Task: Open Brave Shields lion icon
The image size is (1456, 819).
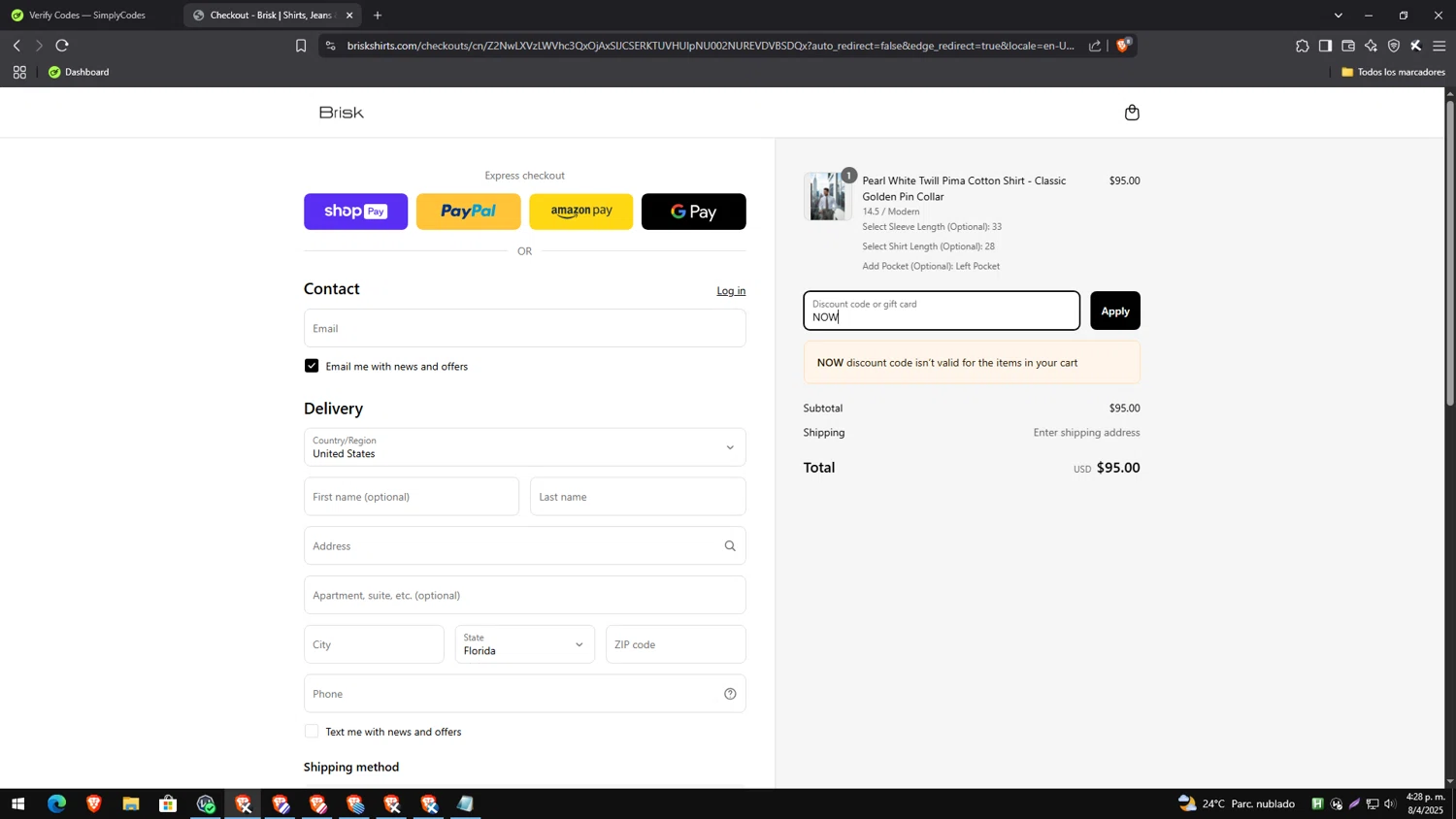Action: click(1123, 45)
